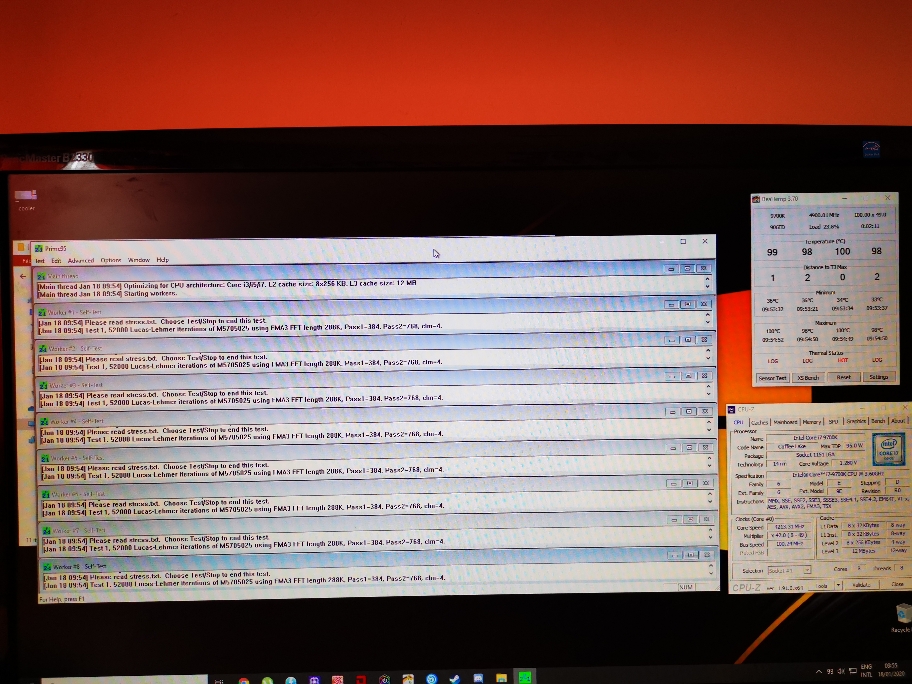
Task: Click the CPU-Z title bar icon
Action: pyautogui.click(x=732, y=409)
